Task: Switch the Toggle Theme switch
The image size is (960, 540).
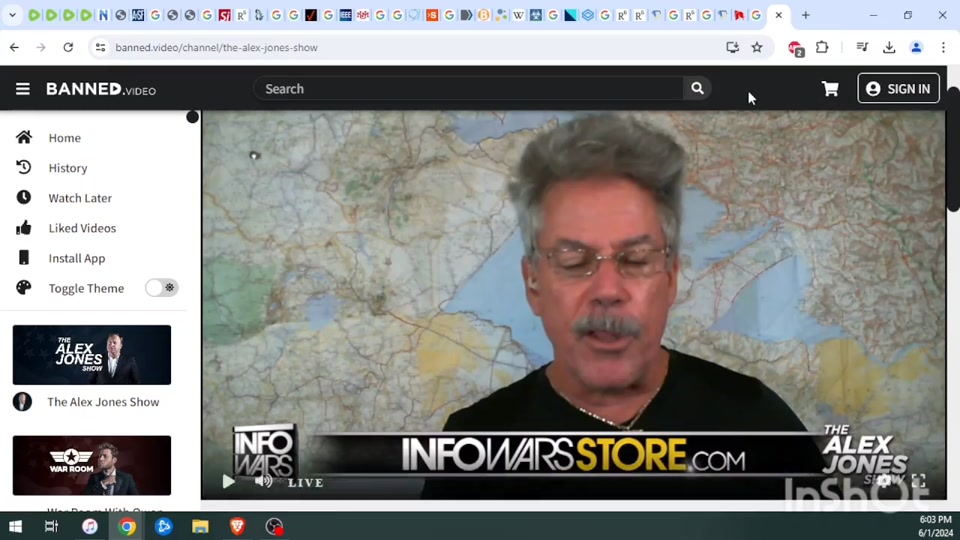Action: tap(161, 288)
